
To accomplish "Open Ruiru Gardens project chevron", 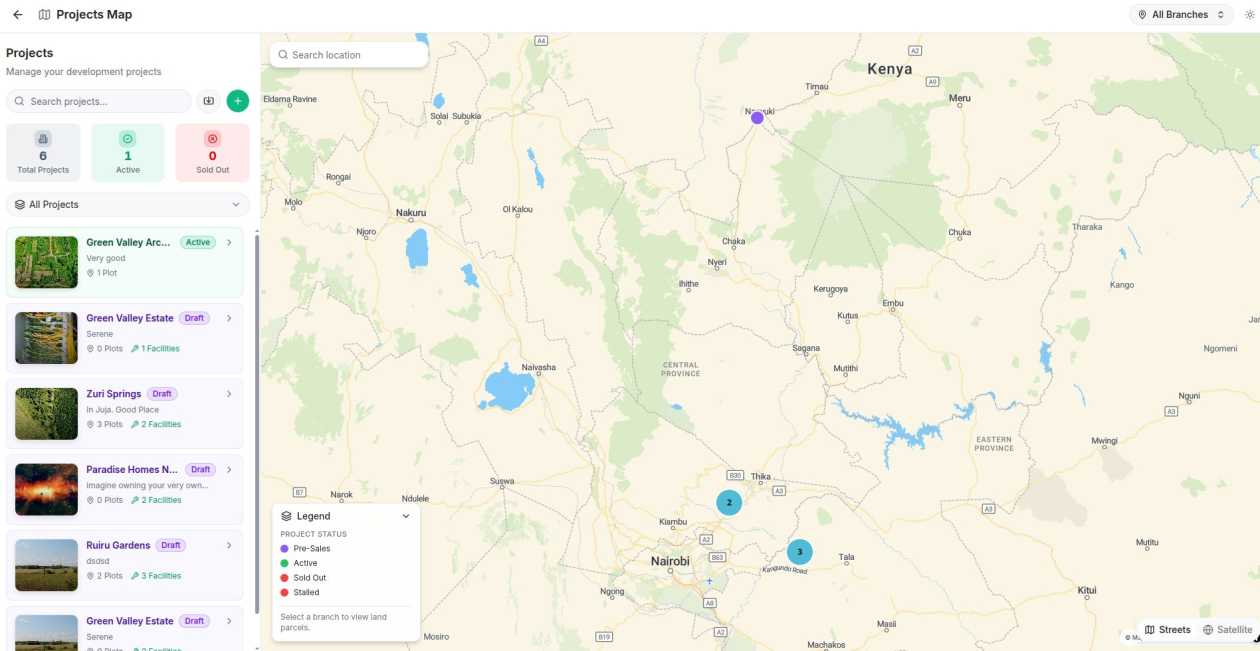I will [x=229, y=545].
